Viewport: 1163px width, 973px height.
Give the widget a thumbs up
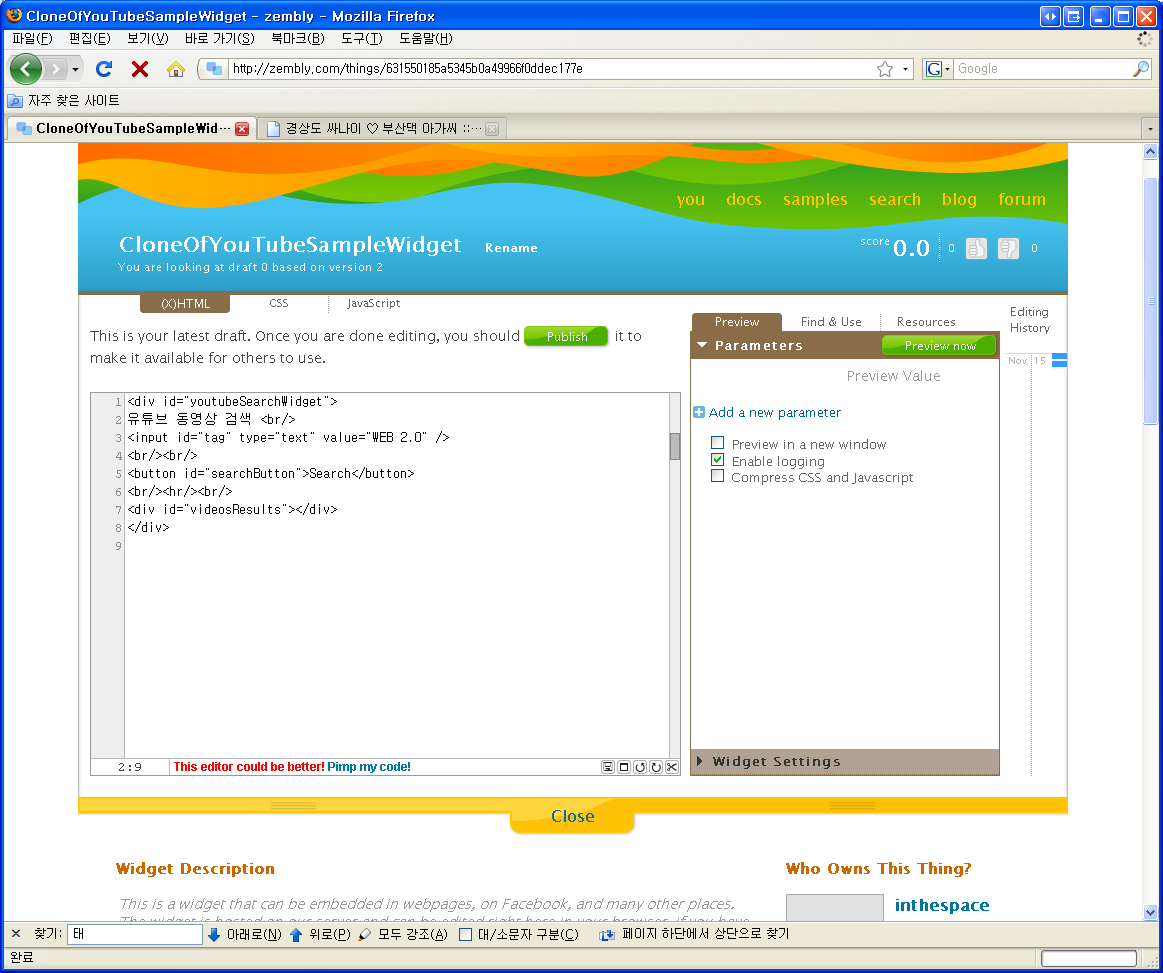(976, 248)
